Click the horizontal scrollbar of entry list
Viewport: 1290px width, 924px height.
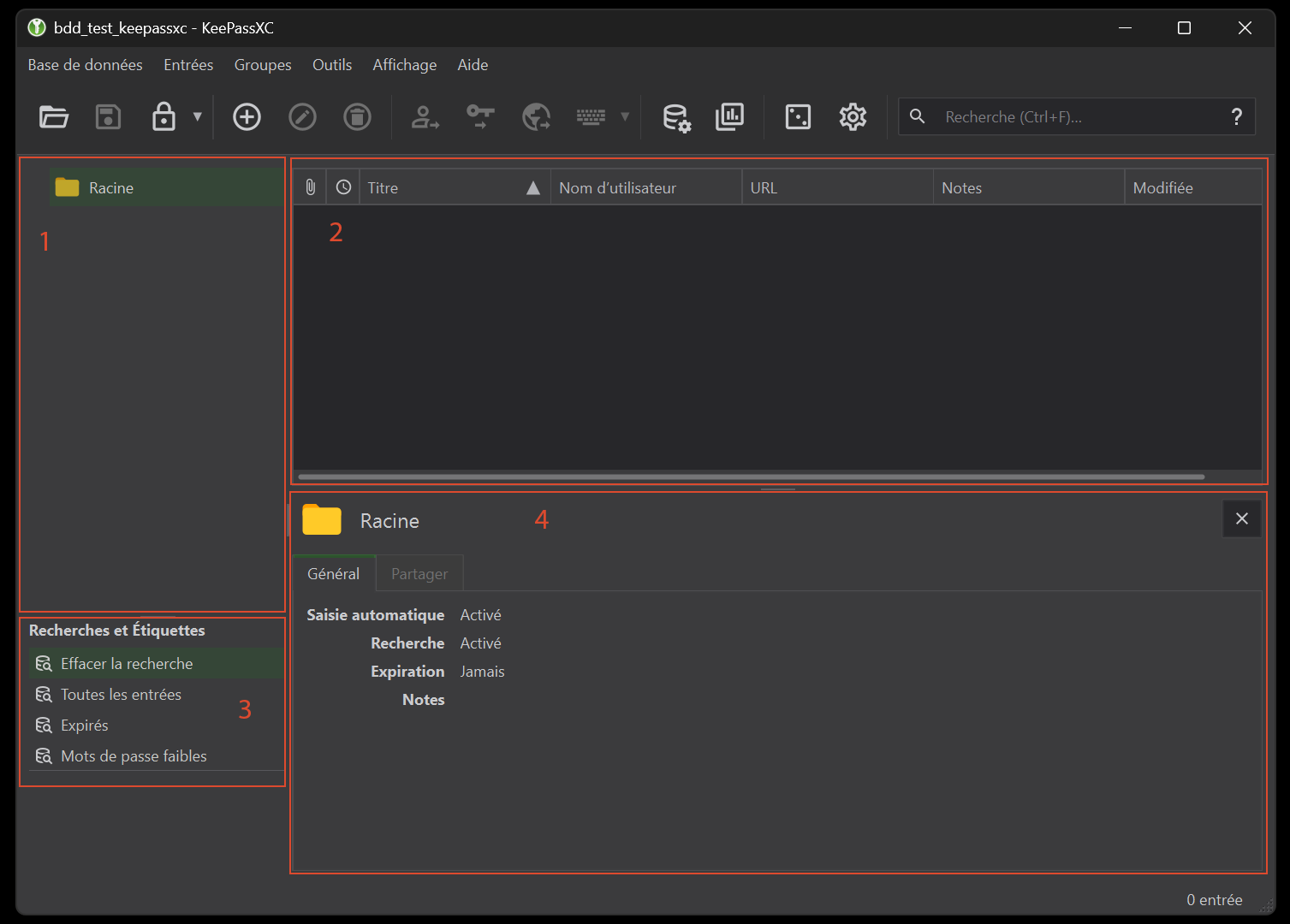pos(752,477)
